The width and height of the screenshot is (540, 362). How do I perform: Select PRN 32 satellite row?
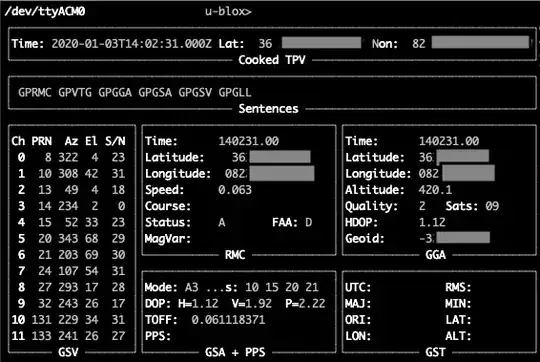(x=71, y=303)
